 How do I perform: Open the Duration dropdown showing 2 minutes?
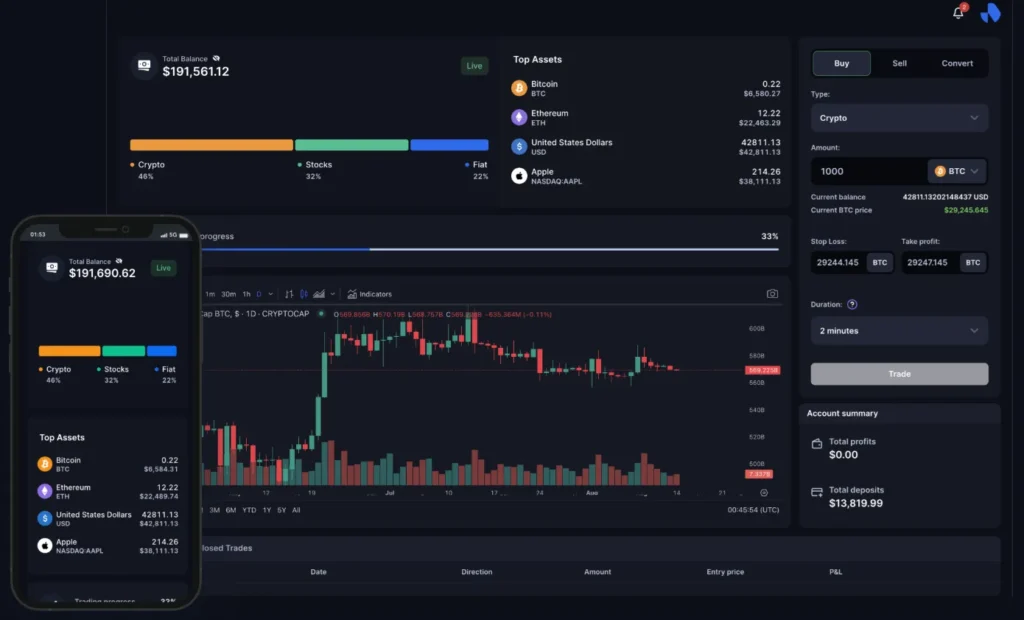pos(898,330)
